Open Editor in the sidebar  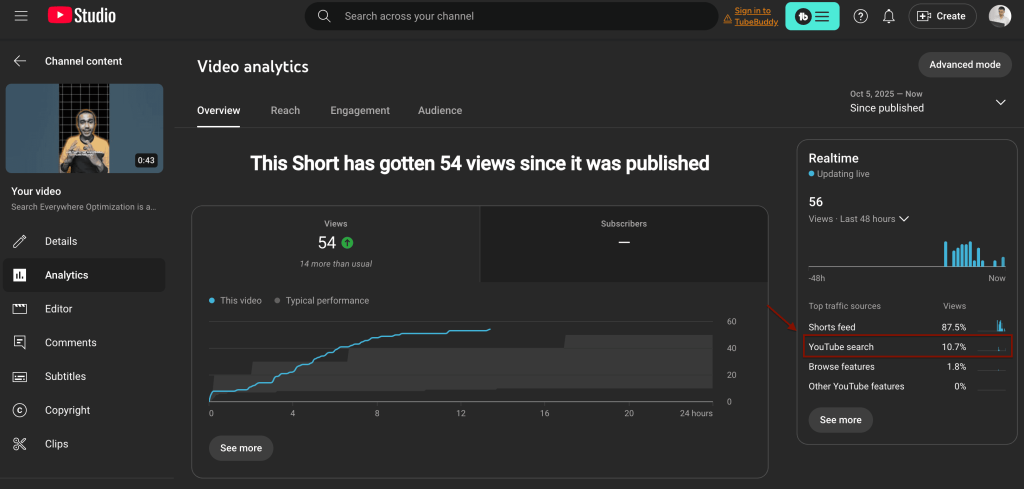84,309
